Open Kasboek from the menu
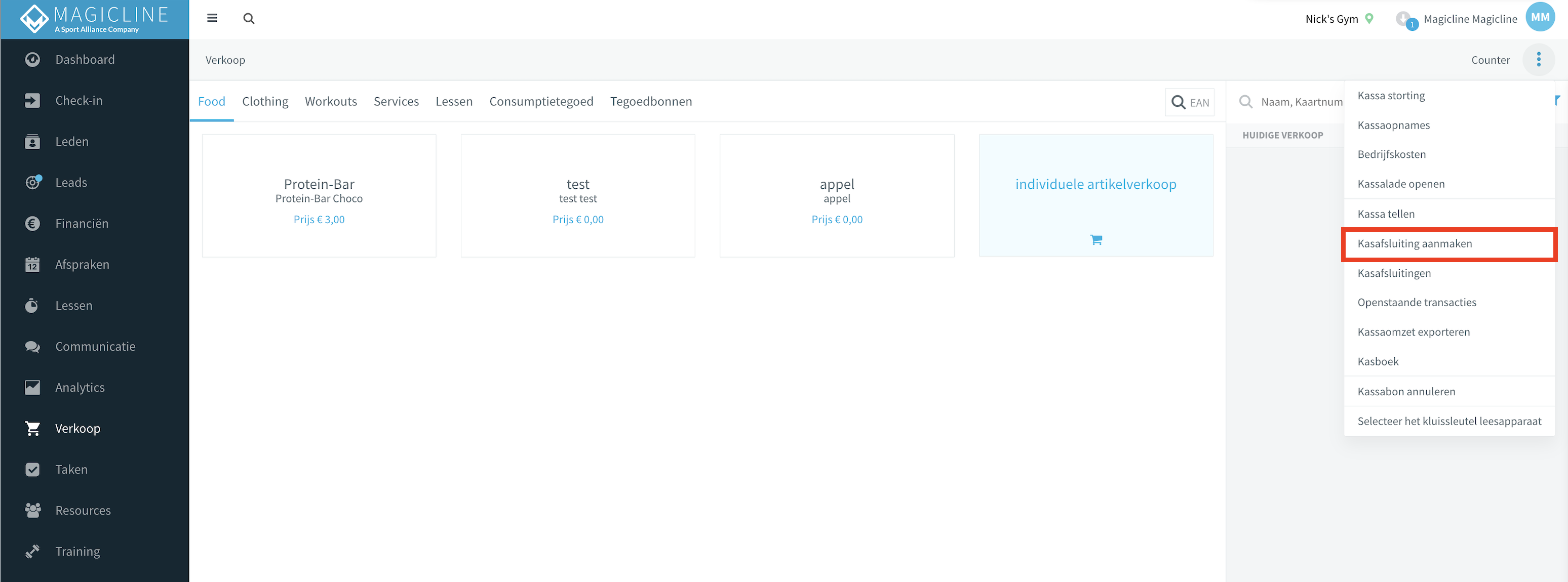 coord(1448,362)
